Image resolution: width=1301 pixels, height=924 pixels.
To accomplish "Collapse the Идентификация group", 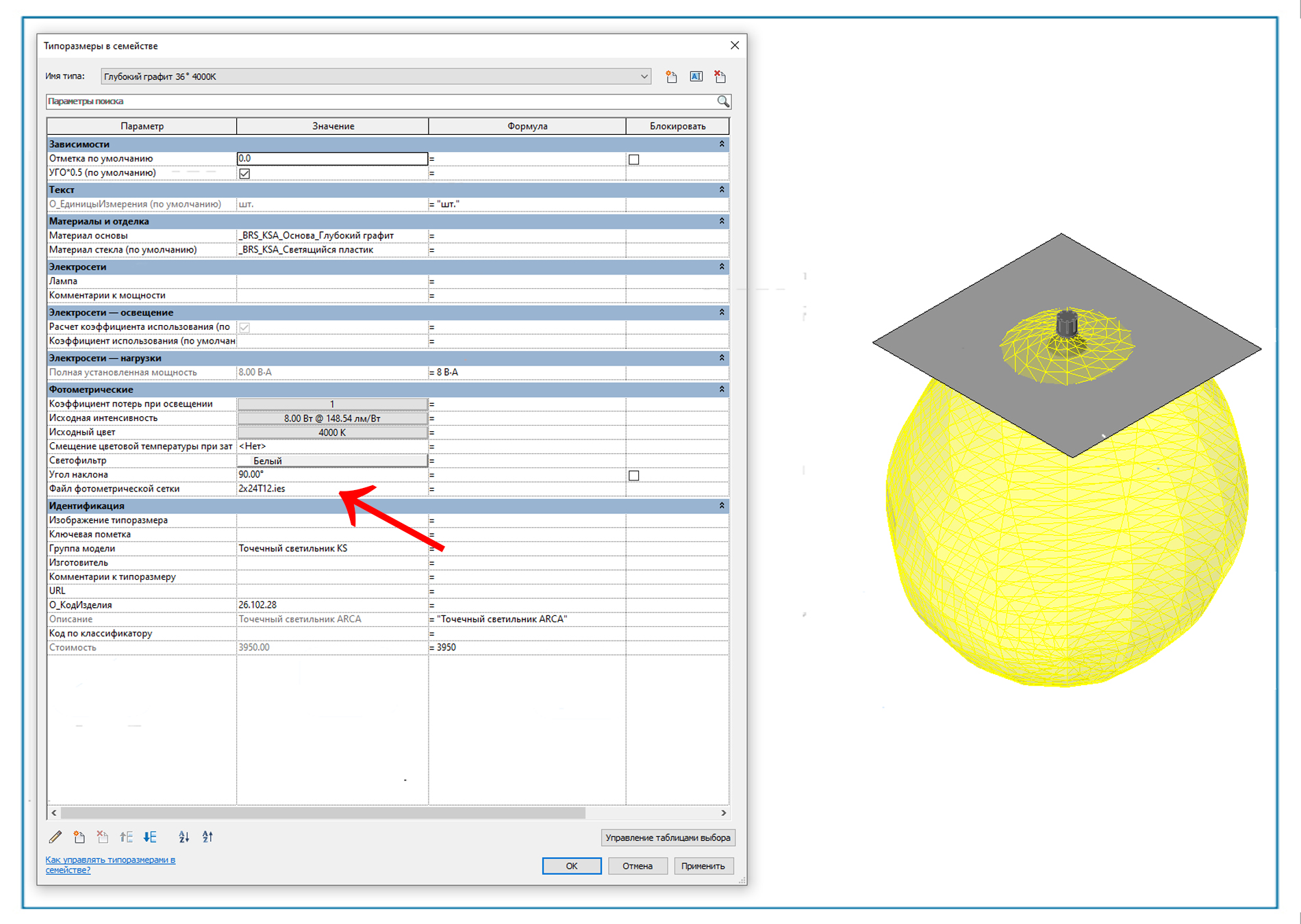I will [722, 506].
